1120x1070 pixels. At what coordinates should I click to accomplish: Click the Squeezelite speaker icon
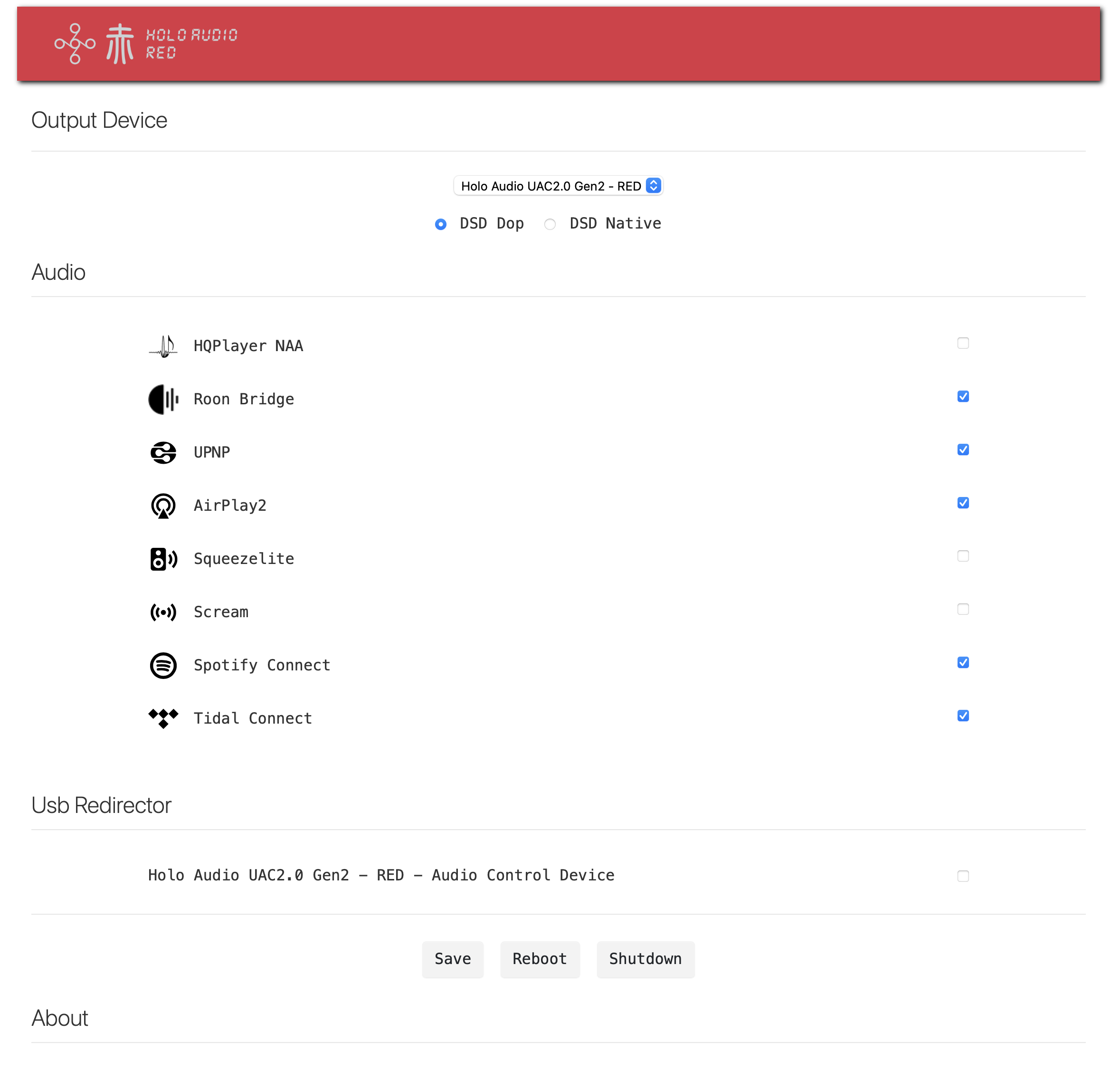(x=163, y=559)
